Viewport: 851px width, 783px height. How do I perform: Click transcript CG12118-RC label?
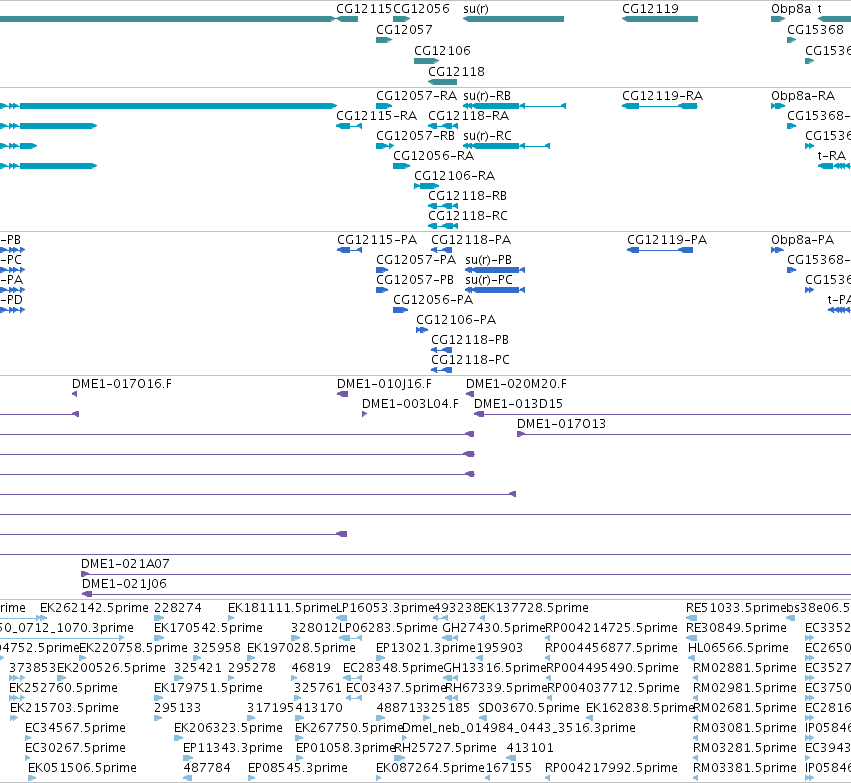[x=468, y=217]
